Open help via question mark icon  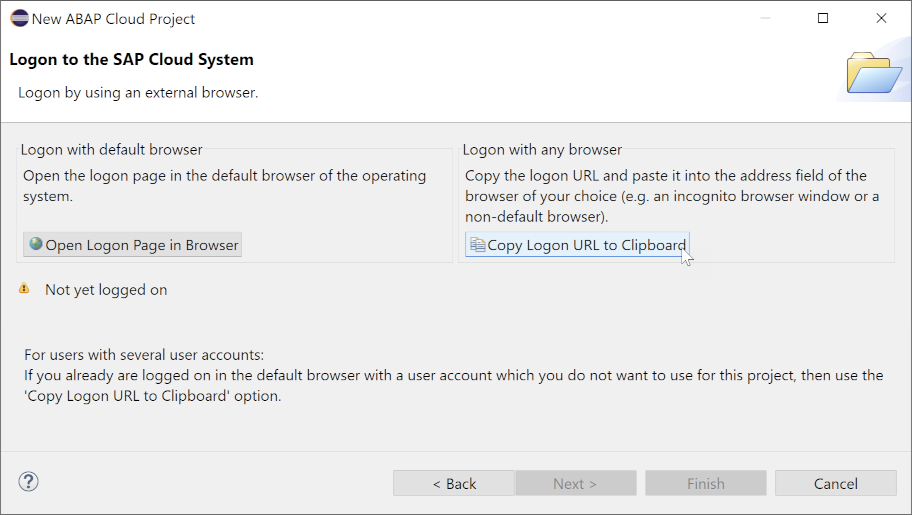[28, 482]
